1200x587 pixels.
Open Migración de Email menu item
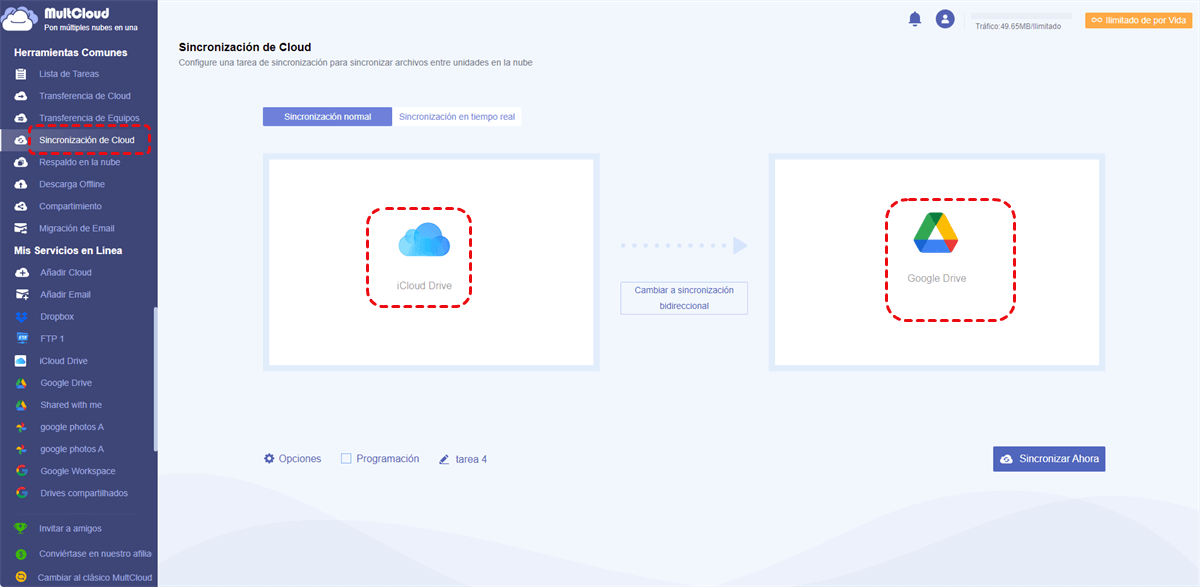coord(77,228)
